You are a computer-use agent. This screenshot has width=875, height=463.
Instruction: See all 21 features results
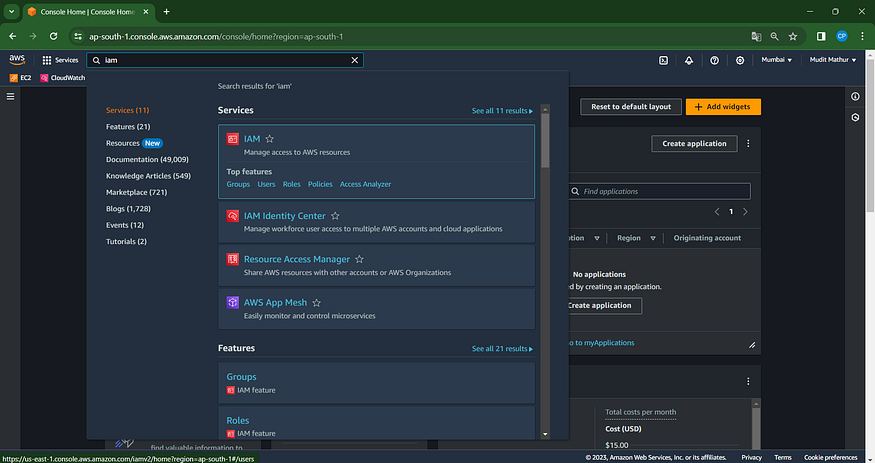[502, 349]
